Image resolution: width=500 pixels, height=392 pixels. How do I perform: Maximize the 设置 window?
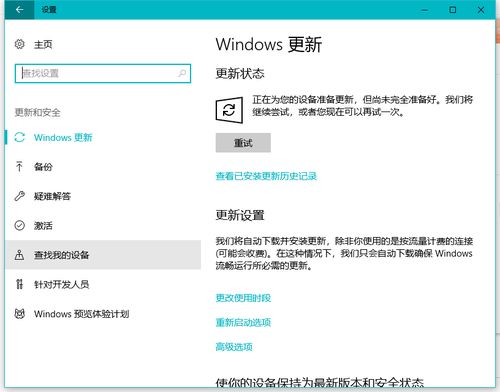coord(453,10)
